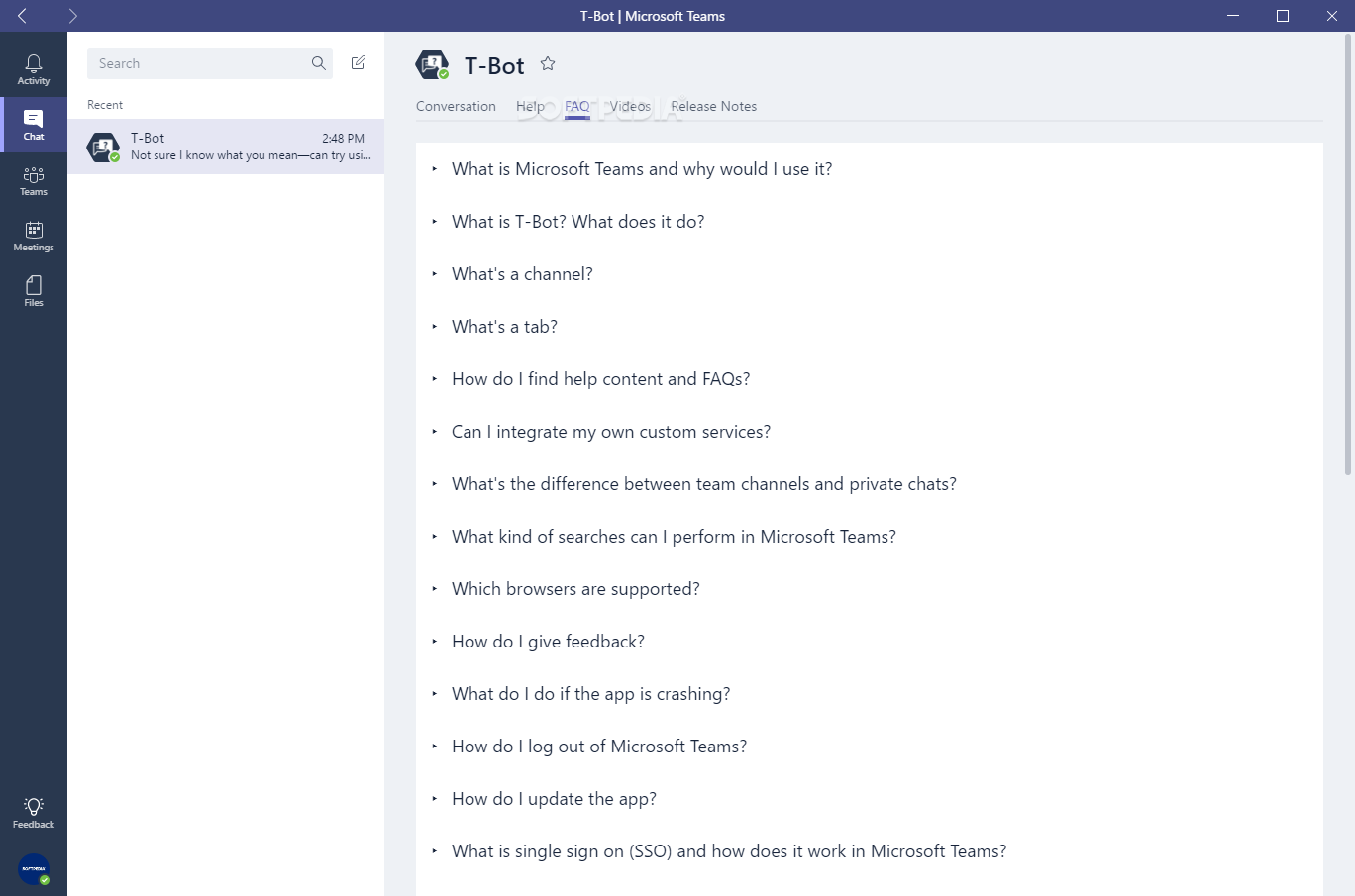Click the vertical scrollbar thumb
1355x896 pixels.
point(1348,254)
